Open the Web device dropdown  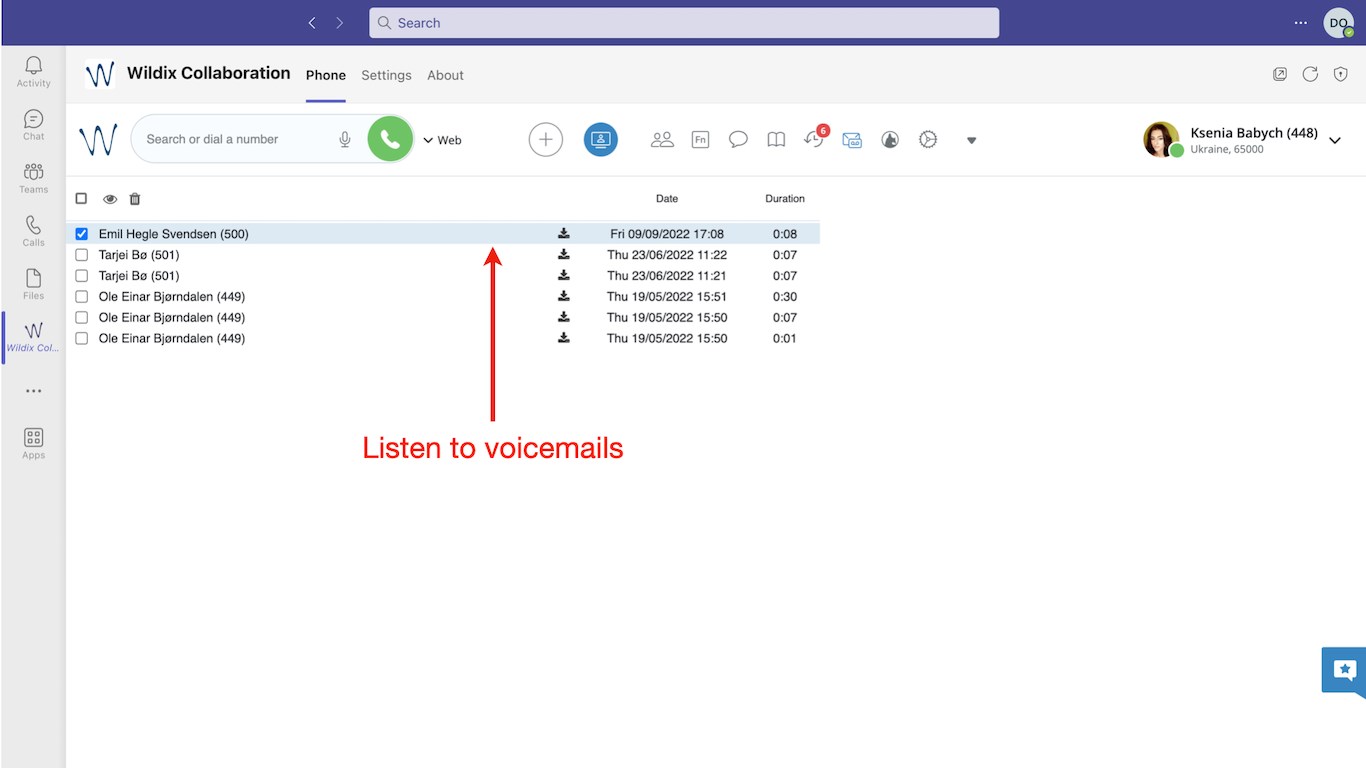[x=442, y=140]
